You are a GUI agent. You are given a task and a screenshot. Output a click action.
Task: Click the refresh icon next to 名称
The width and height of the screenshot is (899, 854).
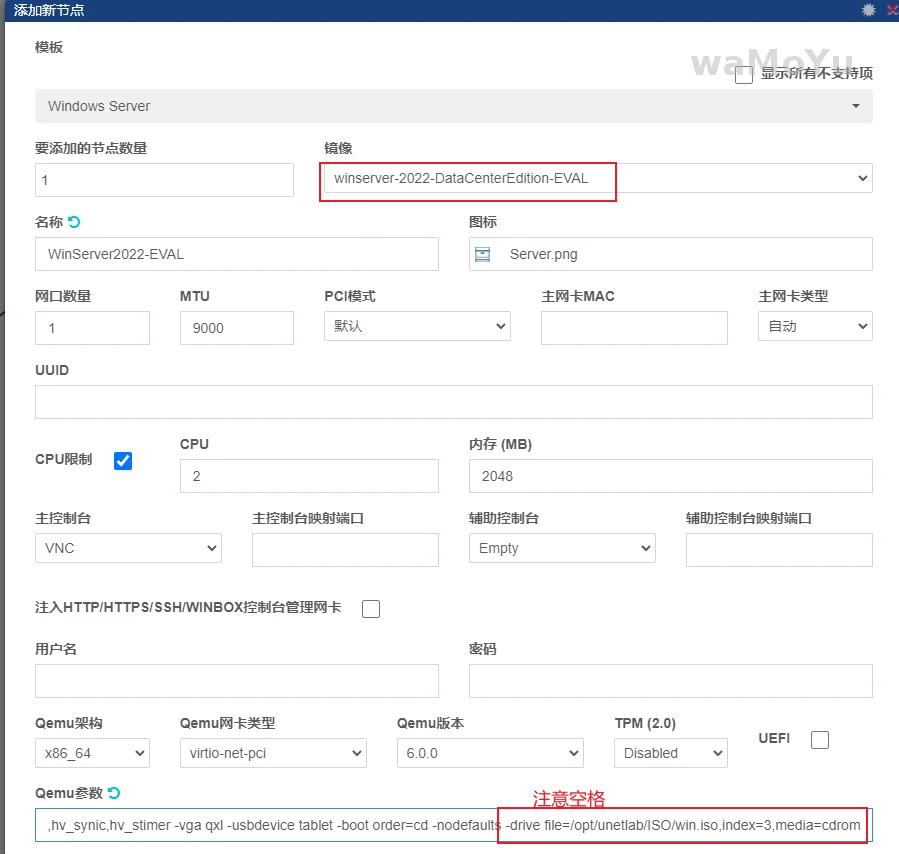click(x=73, y=222)
